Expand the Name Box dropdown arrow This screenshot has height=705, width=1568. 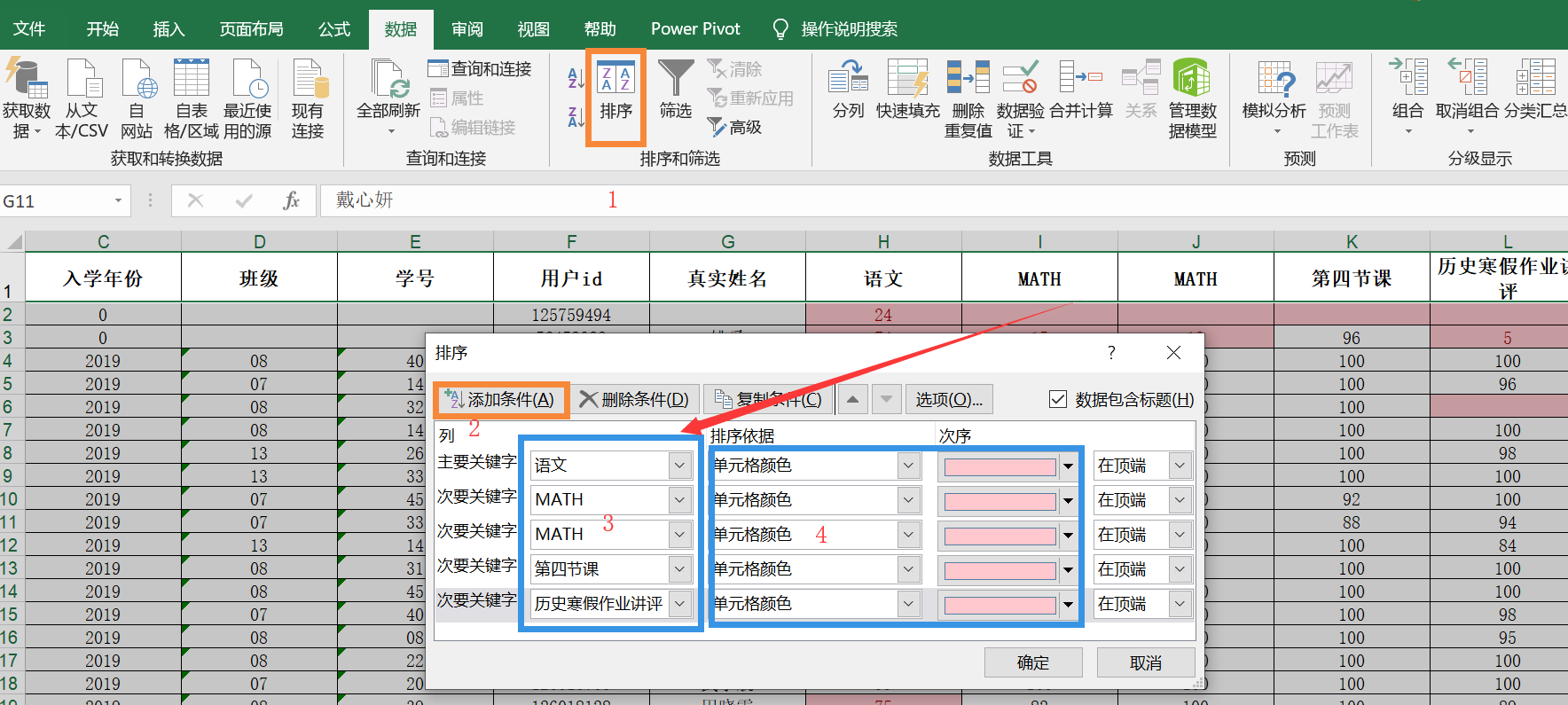(118, 200)
